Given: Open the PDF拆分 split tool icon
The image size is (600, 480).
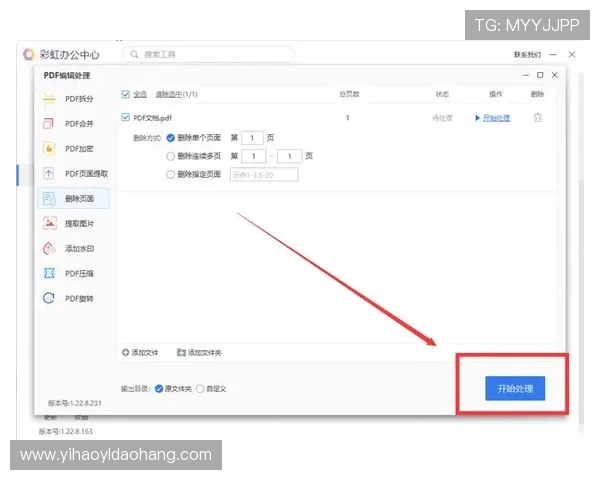Looking at the screenshot, I should click(49, 99).
